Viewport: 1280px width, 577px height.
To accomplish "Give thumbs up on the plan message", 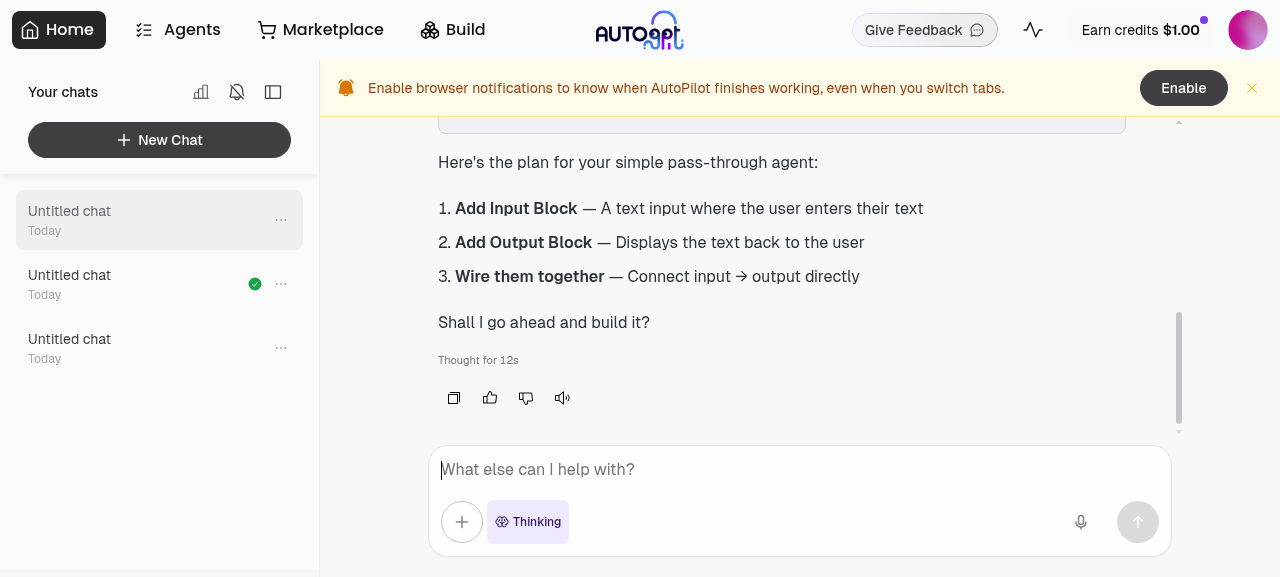I will tap(489, 398).
